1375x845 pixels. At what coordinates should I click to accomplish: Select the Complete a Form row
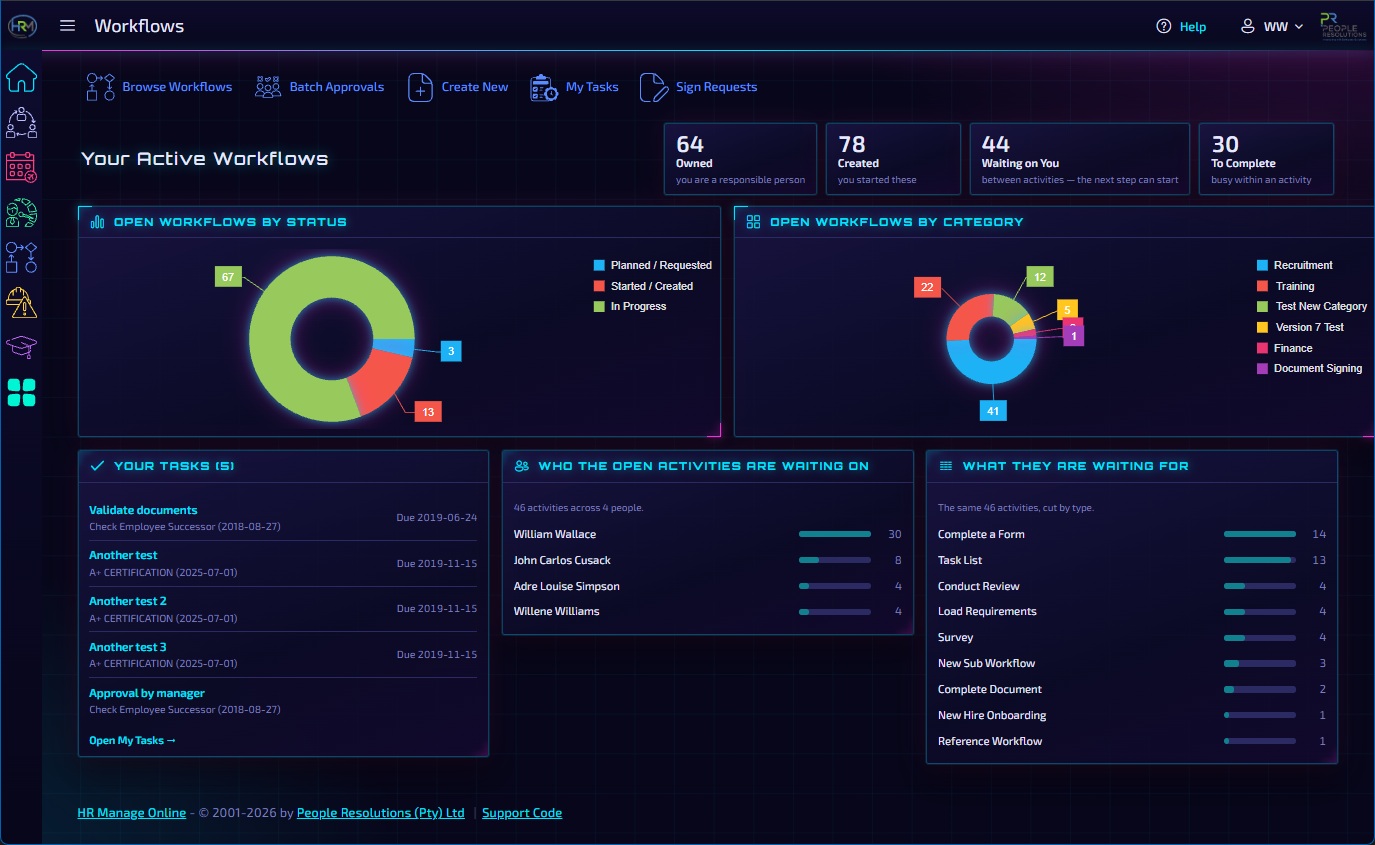pyautogui.click(x=1132, y=534)
